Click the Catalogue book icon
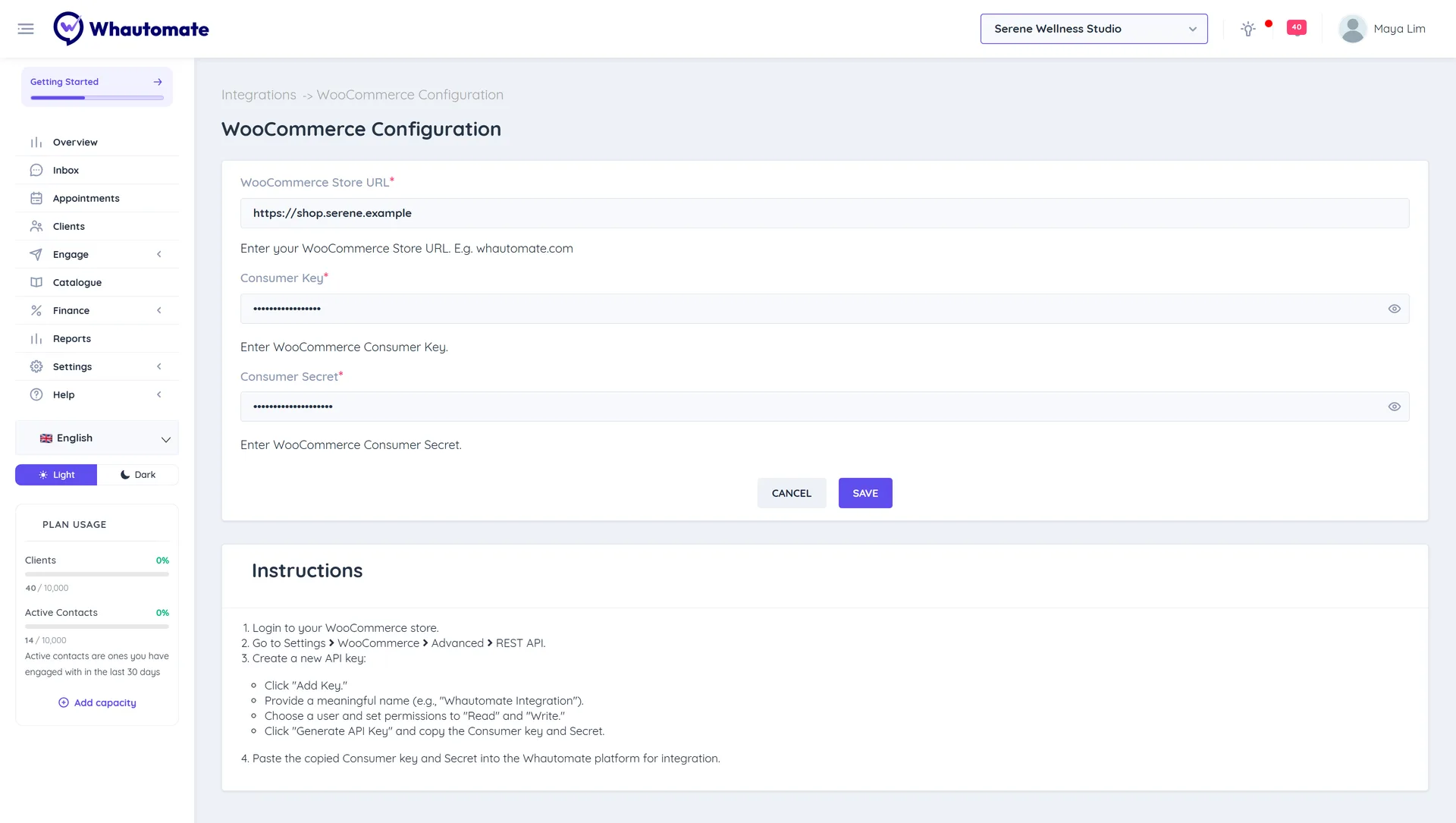This screenshot has width=1456, height=823. pyautogui.click(x=36, y=283)
